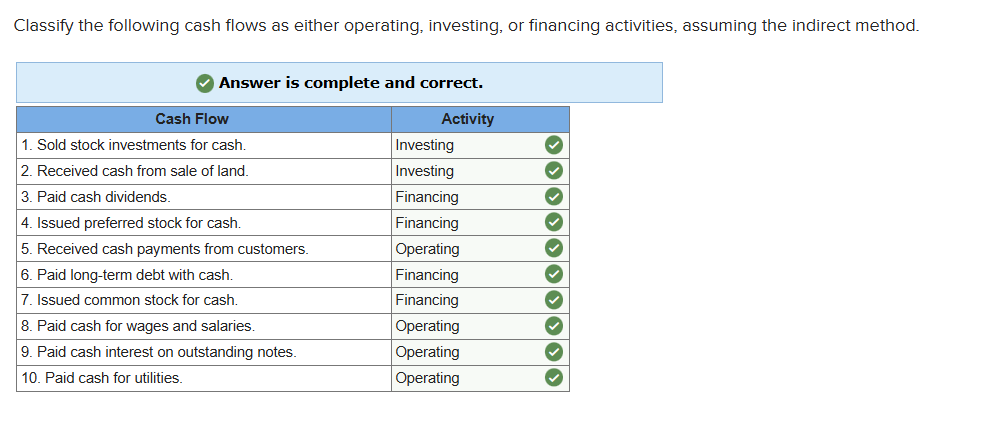Click the 'Paid cash for utilities' cell
The height and width of the screenshot is (435, 1002).
coord(204,378)
